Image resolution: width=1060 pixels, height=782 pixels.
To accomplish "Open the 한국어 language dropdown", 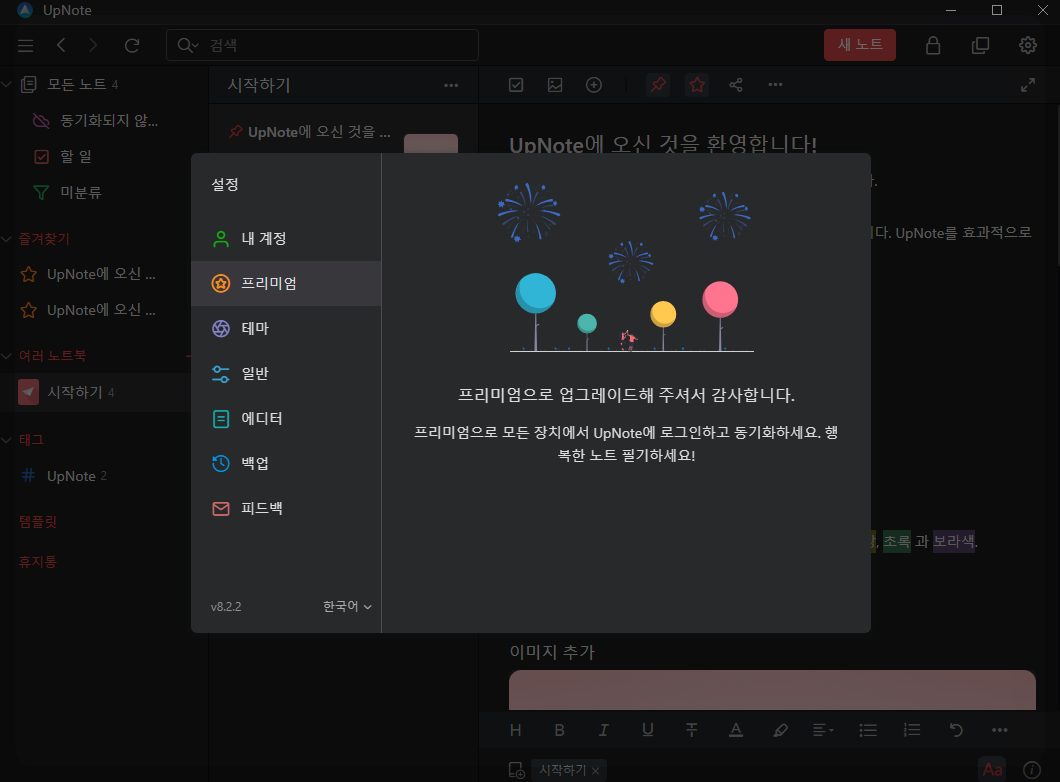I will [347, 606].
